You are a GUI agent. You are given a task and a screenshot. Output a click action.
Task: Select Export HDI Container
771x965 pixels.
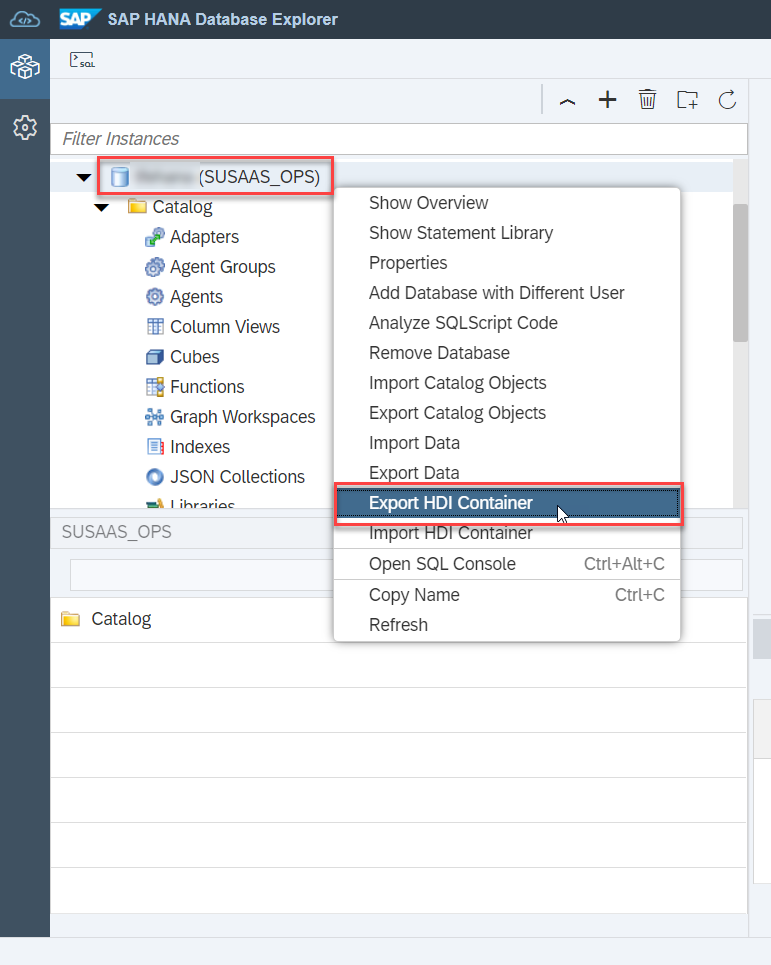pyautogui.click(x=508, y=503)
